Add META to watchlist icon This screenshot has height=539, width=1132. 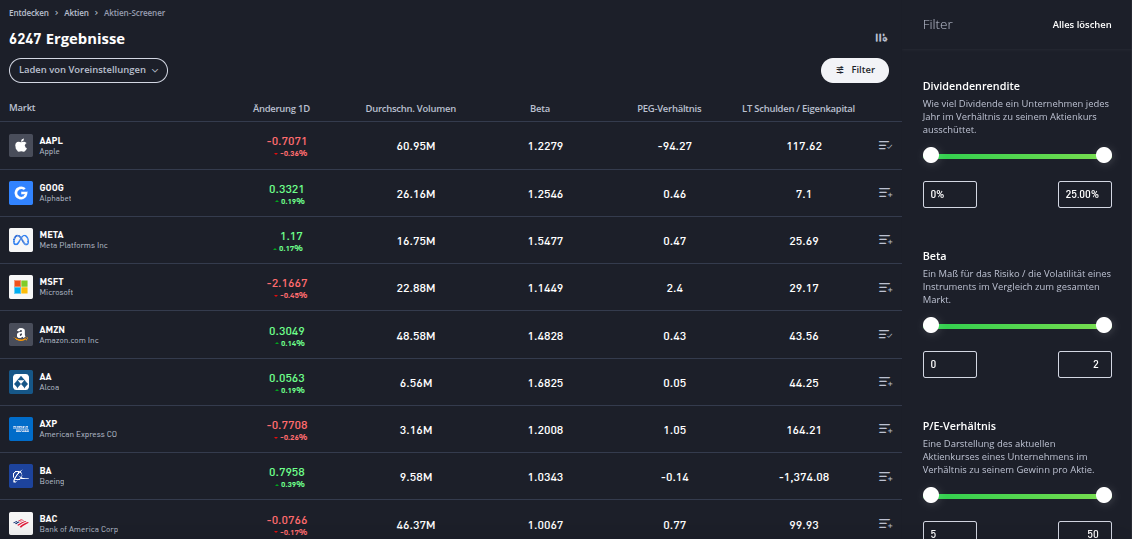click(885, 240)
